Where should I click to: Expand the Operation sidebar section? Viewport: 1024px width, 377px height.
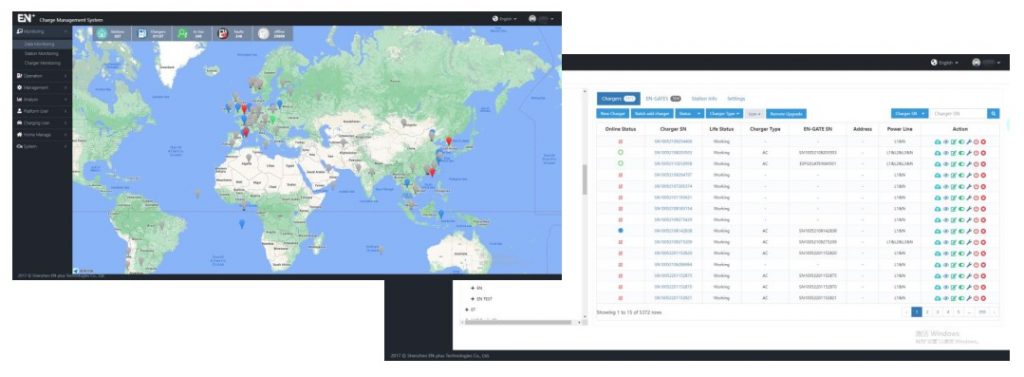[42, 76]
